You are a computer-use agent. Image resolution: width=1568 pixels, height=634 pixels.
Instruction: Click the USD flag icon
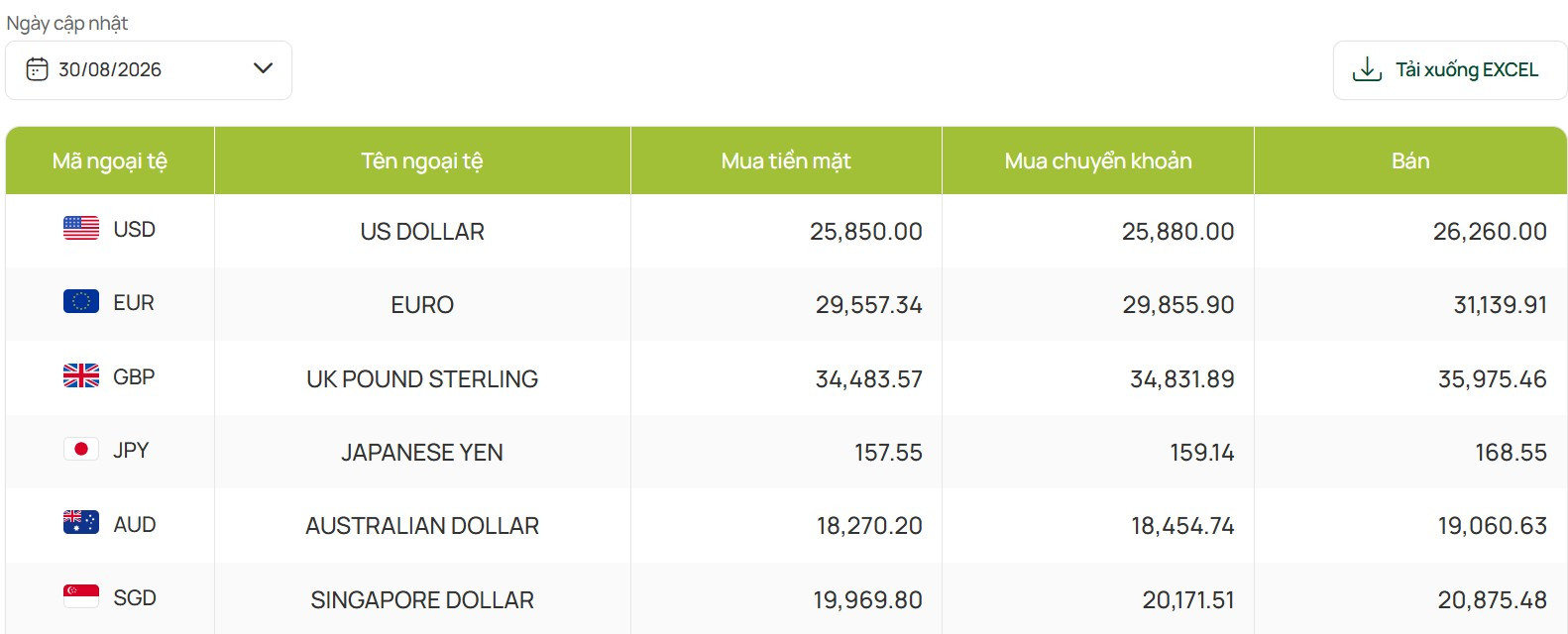[x=81, y=229]
